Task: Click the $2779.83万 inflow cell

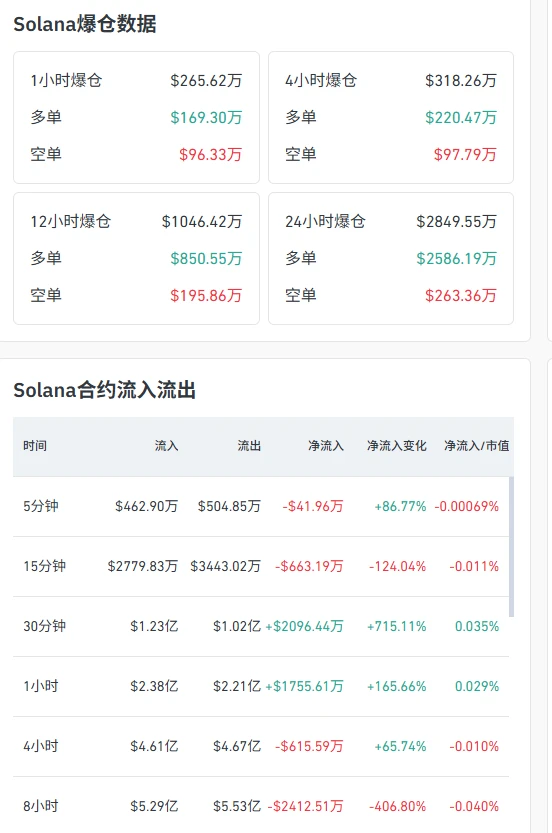Action: pyautogui.click(x=143, y=566)
